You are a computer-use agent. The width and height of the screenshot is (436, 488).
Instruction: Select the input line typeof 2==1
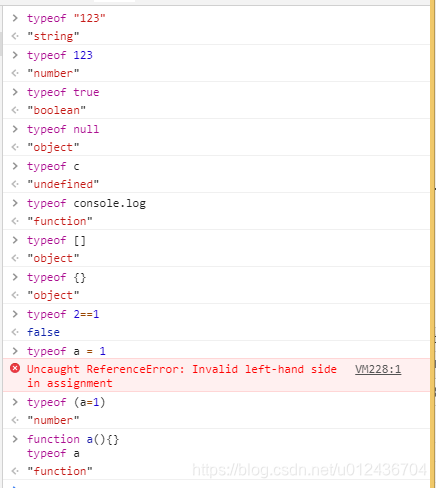(63, 314)
